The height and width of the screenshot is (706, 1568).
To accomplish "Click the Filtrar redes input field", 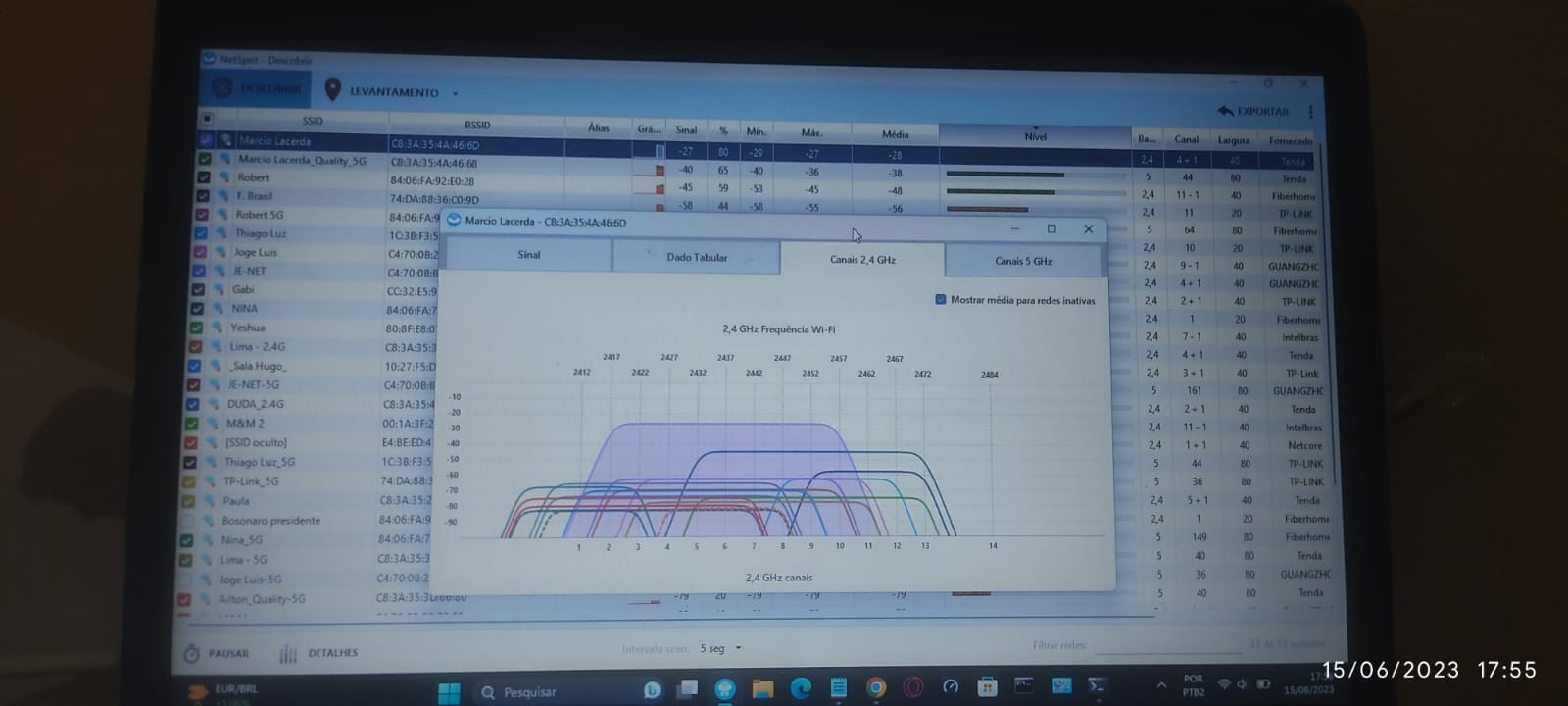I will tap(1166, 646).
